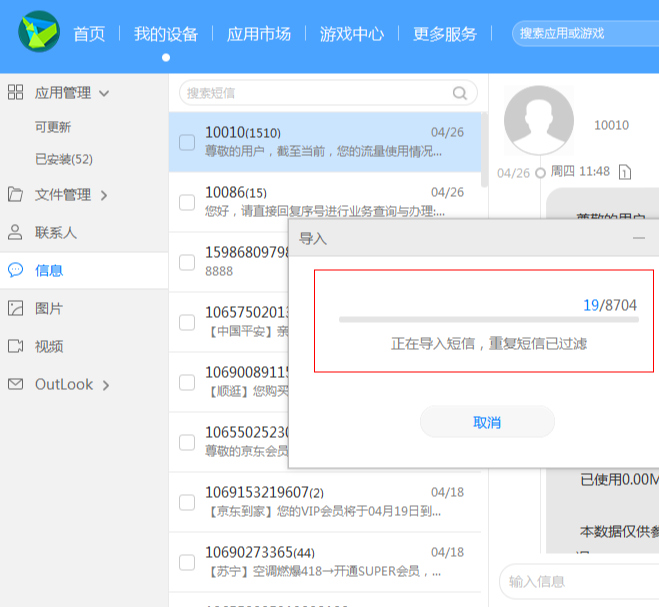This screenshot has width=659, height=607.
Task: Click the magnifier icon in SMS search
Action: point(460,93)
